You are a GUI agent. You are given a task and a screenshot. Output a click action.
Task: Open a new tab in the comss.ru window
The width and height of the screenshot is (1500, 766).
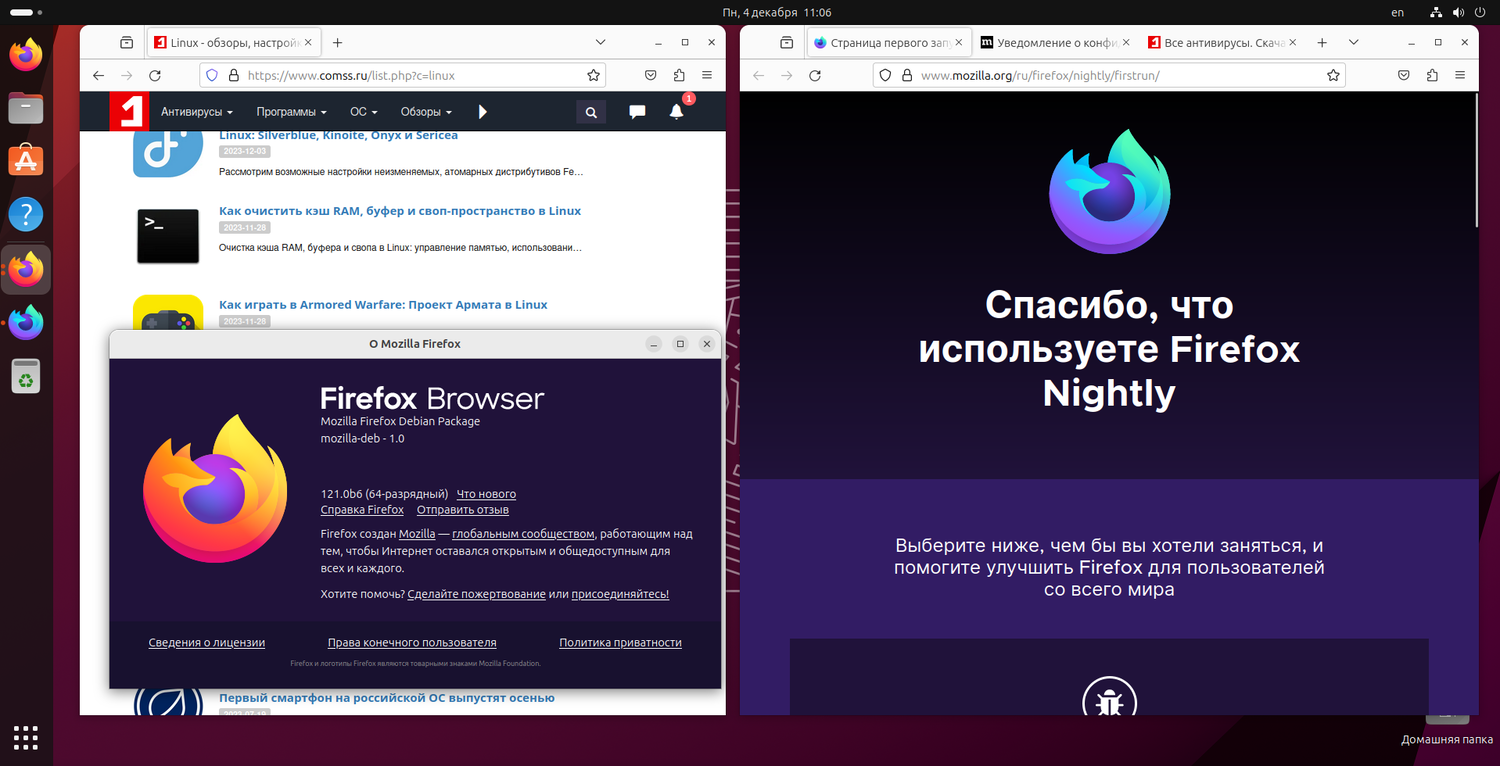click(337, 43)
